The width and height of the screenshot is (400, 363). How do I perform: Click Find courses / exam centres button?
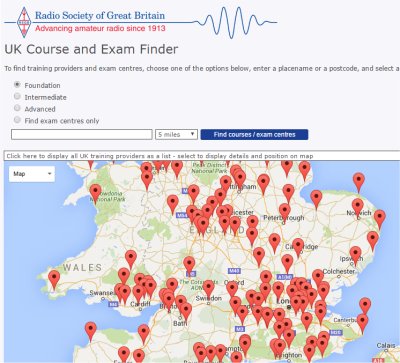coord(254,134)
